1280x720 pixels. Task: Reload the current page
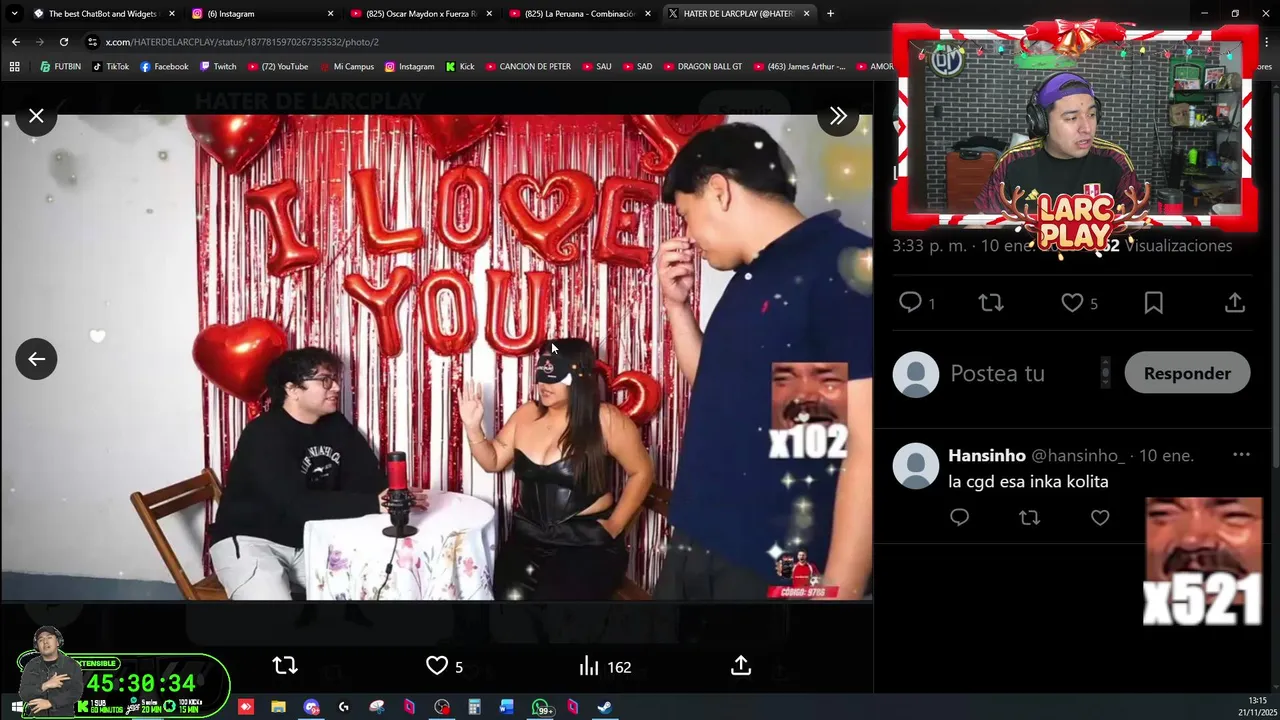(64, 42)
